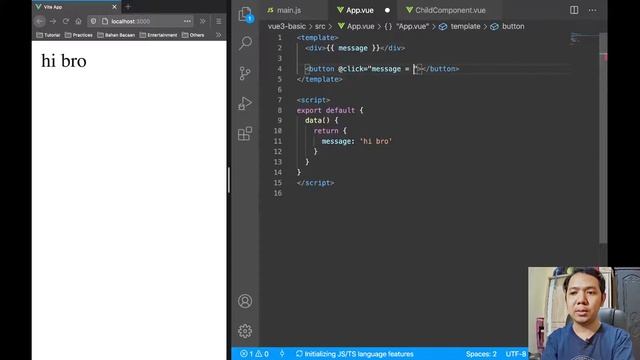Open the Others bookmarks folder
This screenshot has height=360, width=640.
(x=193, y=35)
